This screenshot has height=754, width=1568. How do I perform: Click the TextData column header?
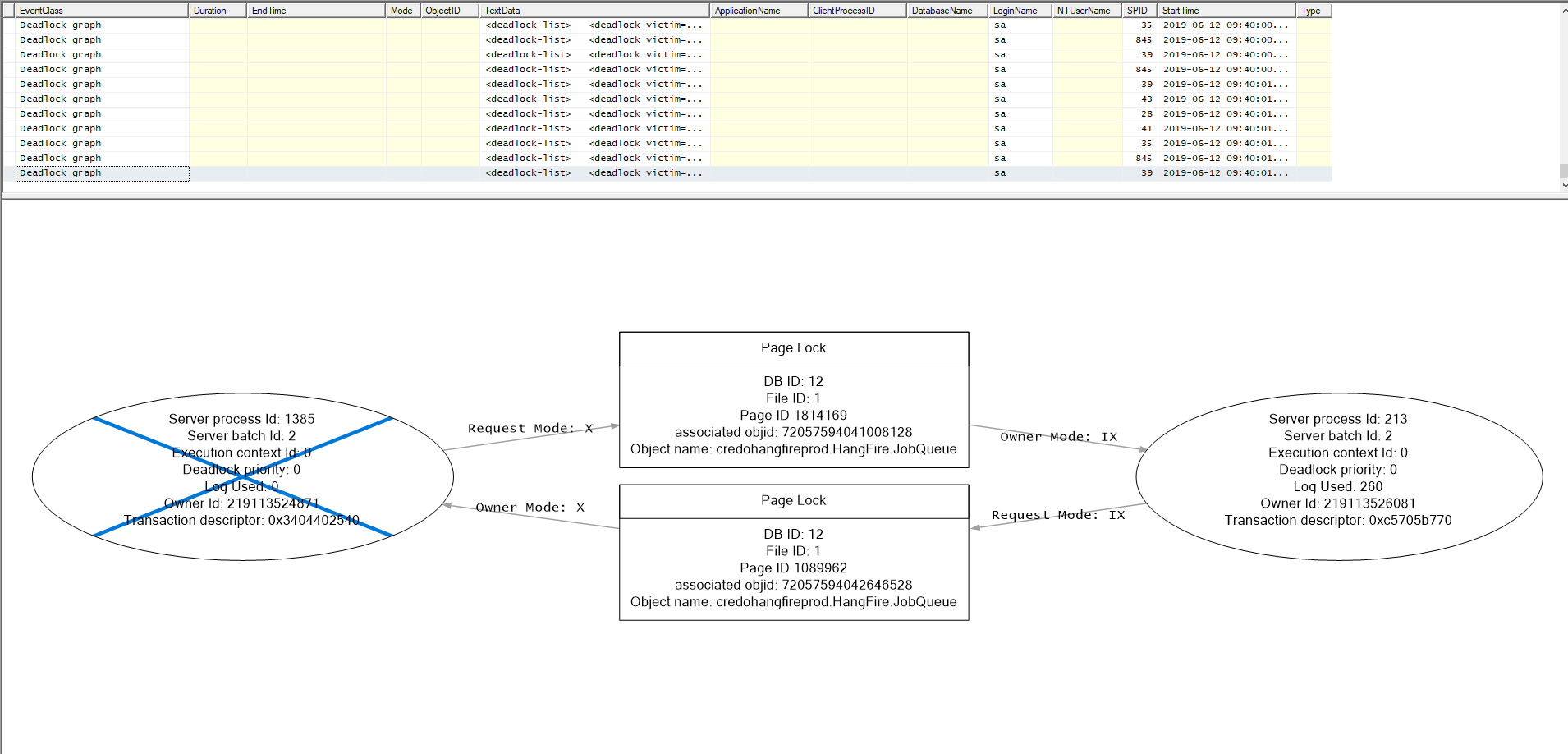pos(593,10)
